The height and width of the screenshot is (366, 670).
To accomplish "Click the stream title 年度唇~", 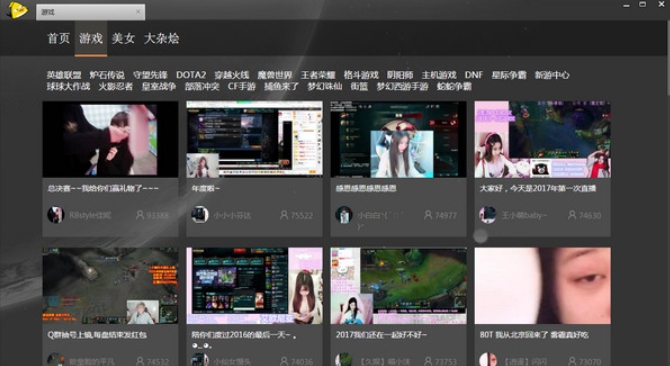I will tap(206, 188).
